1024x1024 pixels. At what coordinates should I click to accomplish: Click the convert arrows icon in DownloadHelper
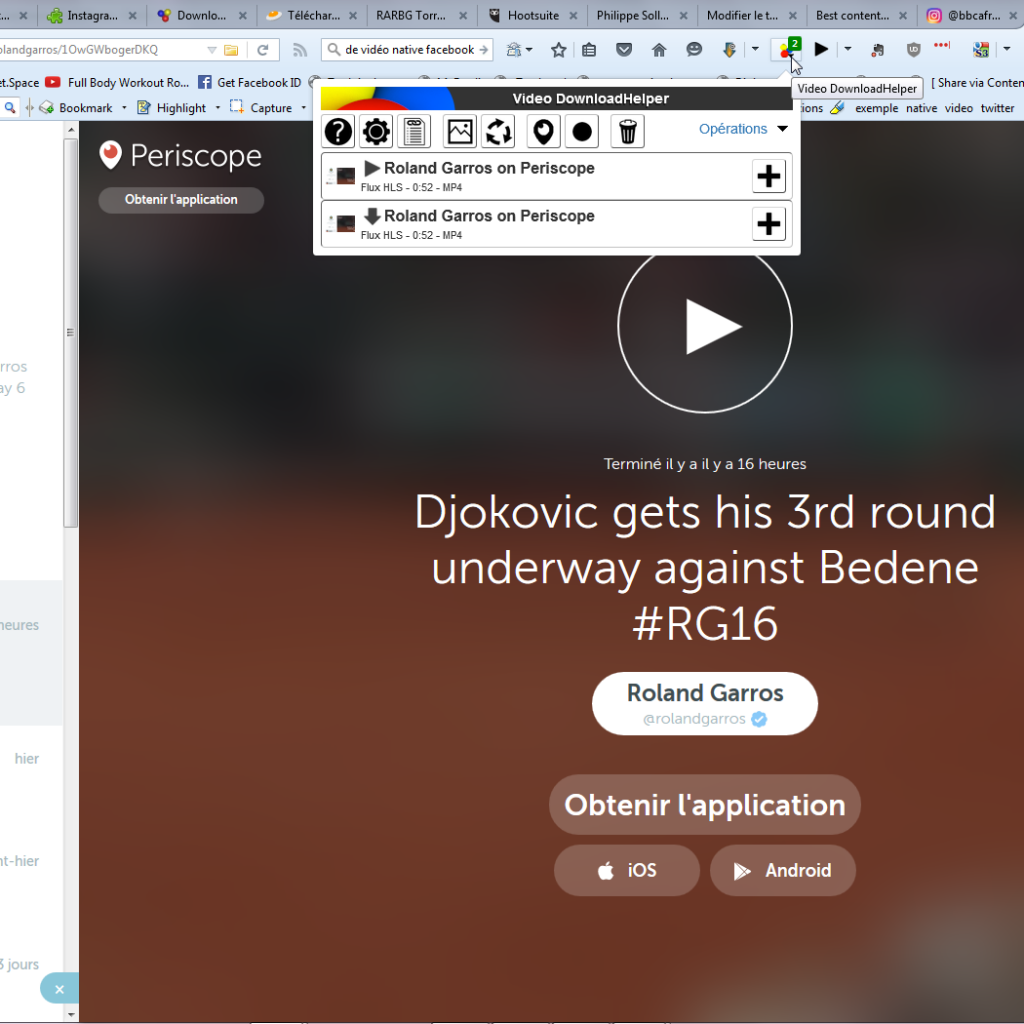click(498, 131)
